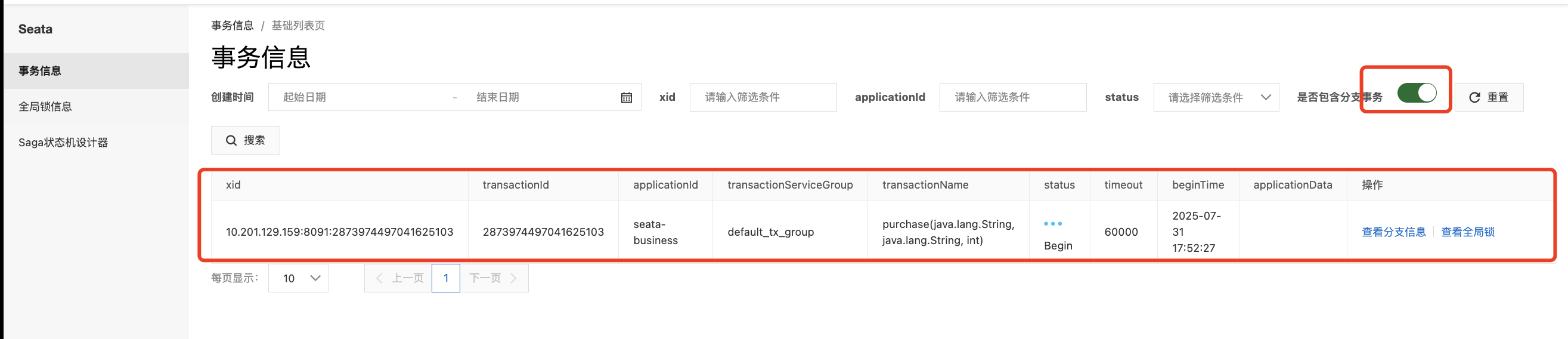The height and width of the screenshot is (339, 1568).
Task: Click the 基础列表页 breadcrumb text
Action: 298,26
